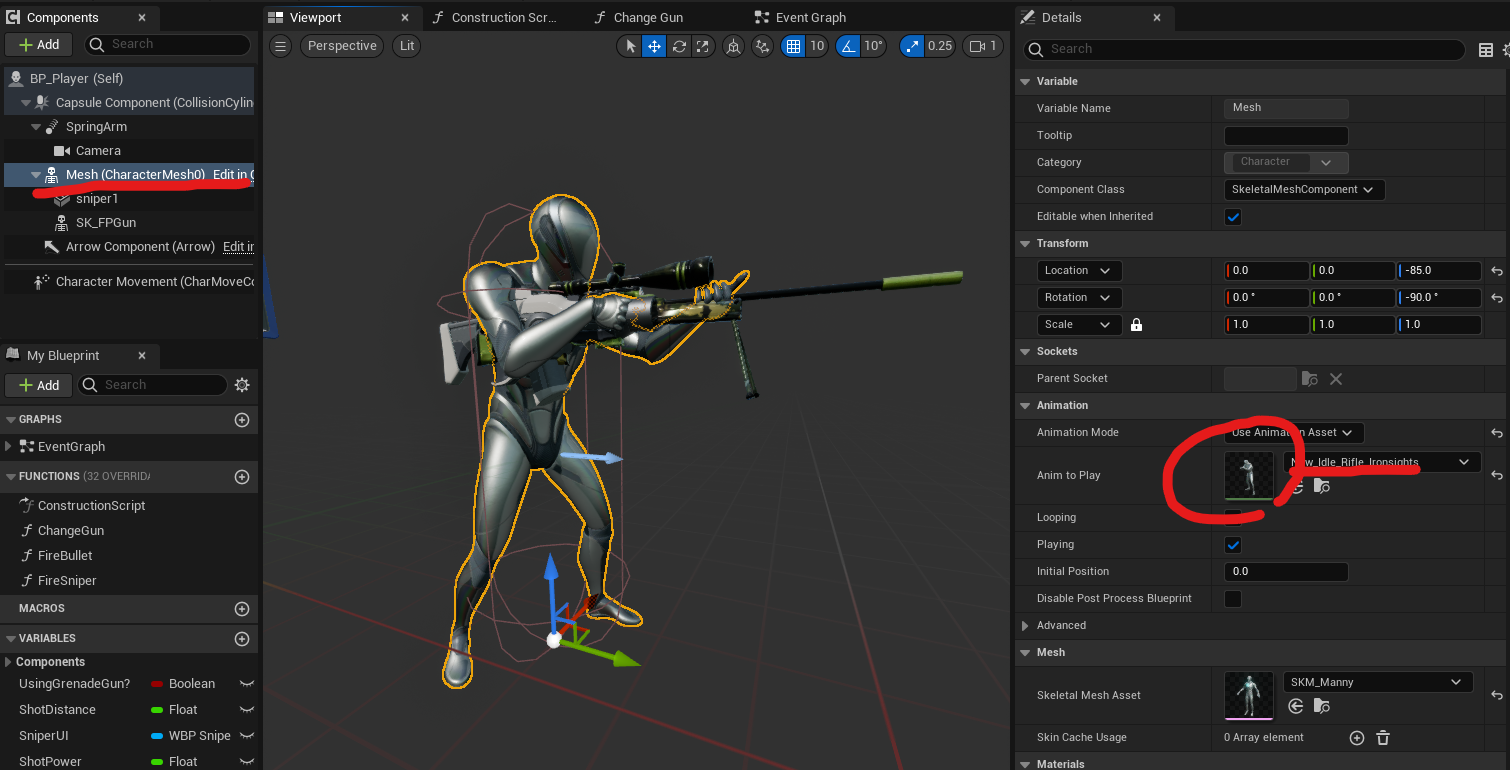Toggle world/local coordinate space icon
Image resolution: width=1510 pixels, height=770 pixels.
[734, 46]
